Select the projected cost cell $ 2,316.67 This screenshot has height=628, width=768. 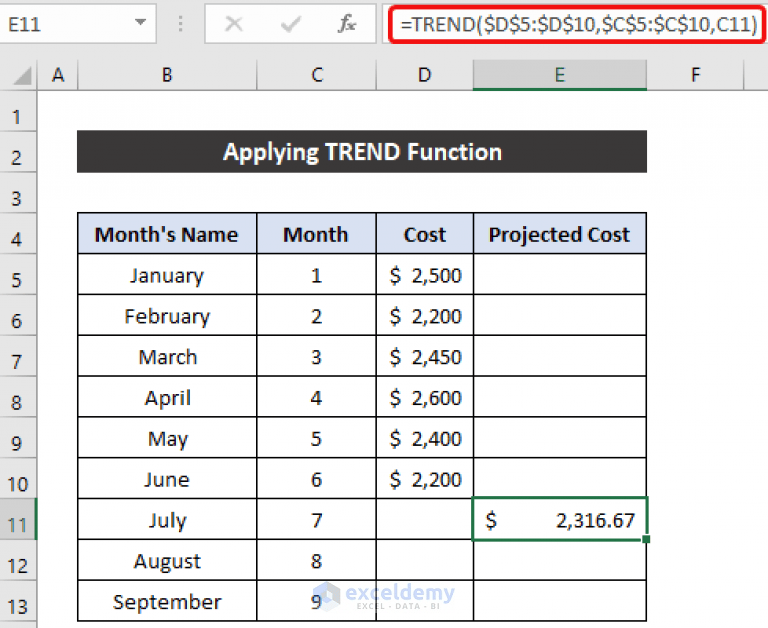click(560, 519)
